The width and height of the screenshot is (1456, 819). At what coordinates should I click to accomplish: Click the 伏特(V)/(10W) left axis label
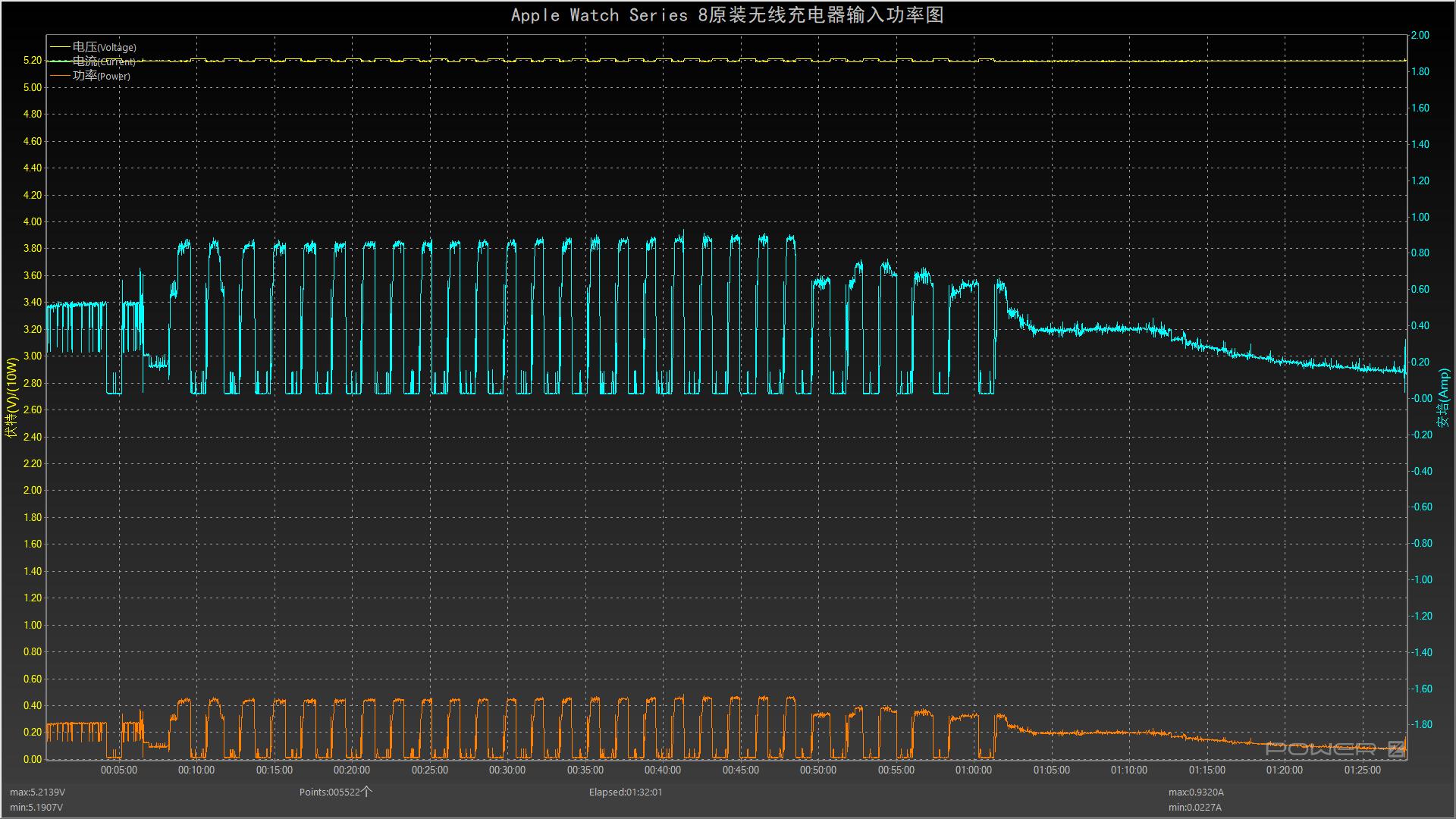coord(11,397)
